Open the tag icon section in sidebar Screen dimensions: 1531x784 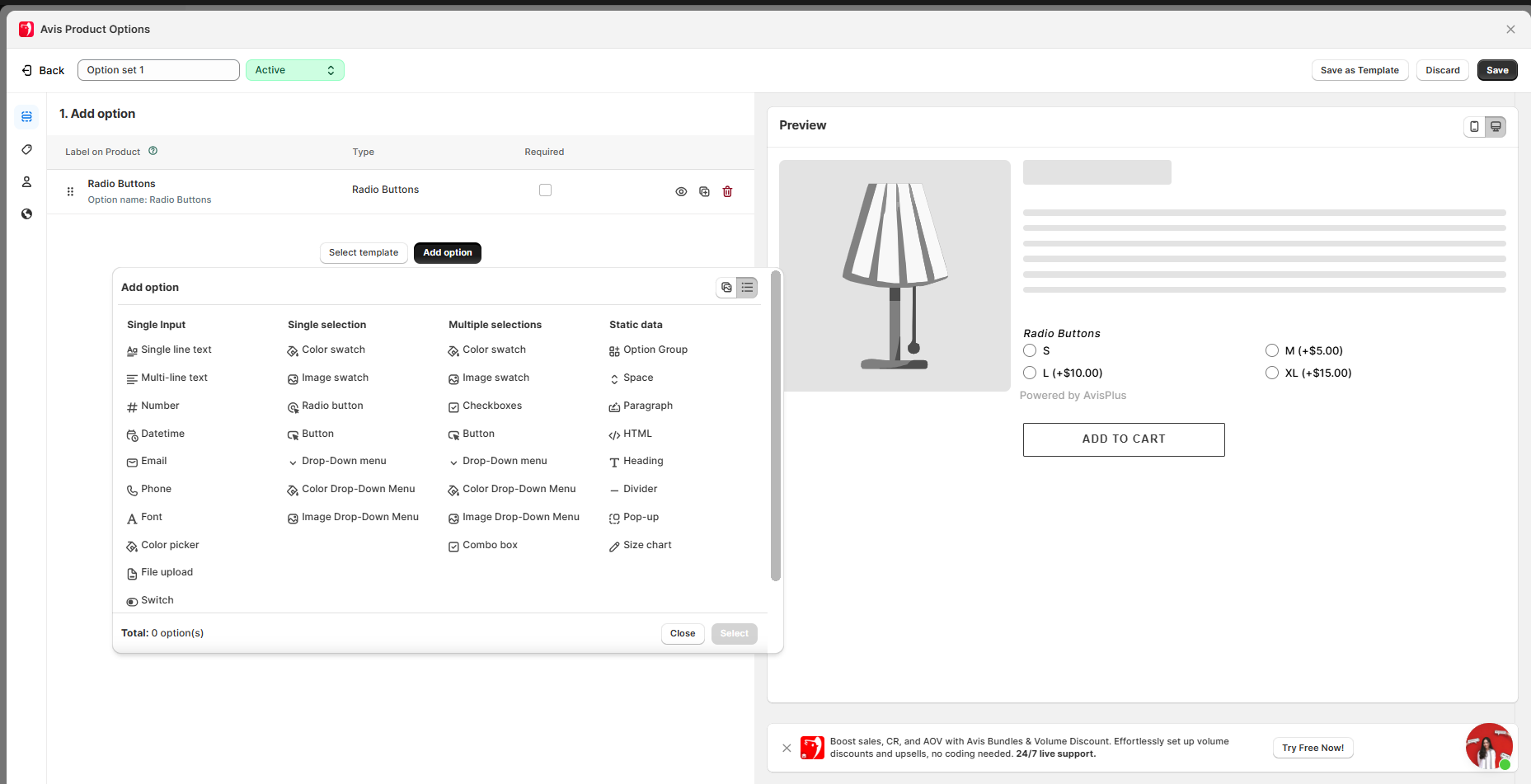click(x=26, y=149)
